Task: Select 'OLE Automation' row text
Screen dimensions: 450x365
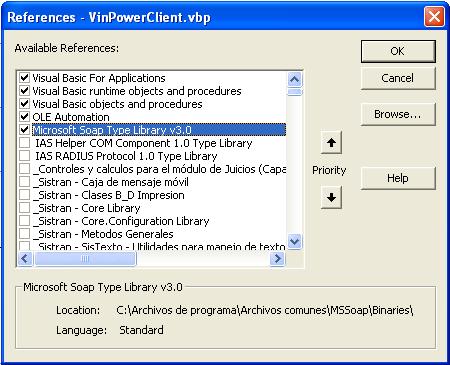Action: [71, 117]
